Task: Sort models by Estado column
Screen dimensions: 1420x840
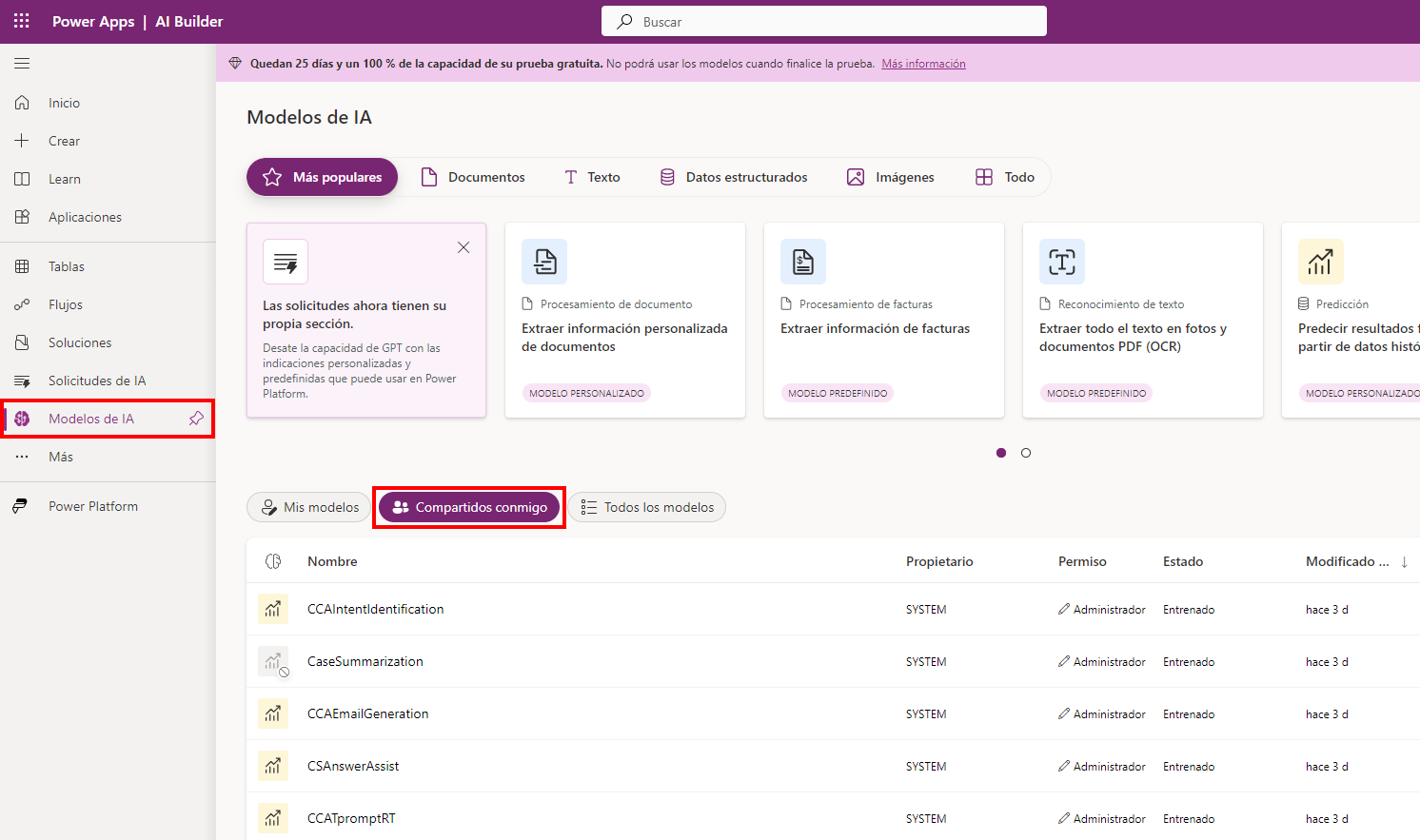Action: [1183, 561]
